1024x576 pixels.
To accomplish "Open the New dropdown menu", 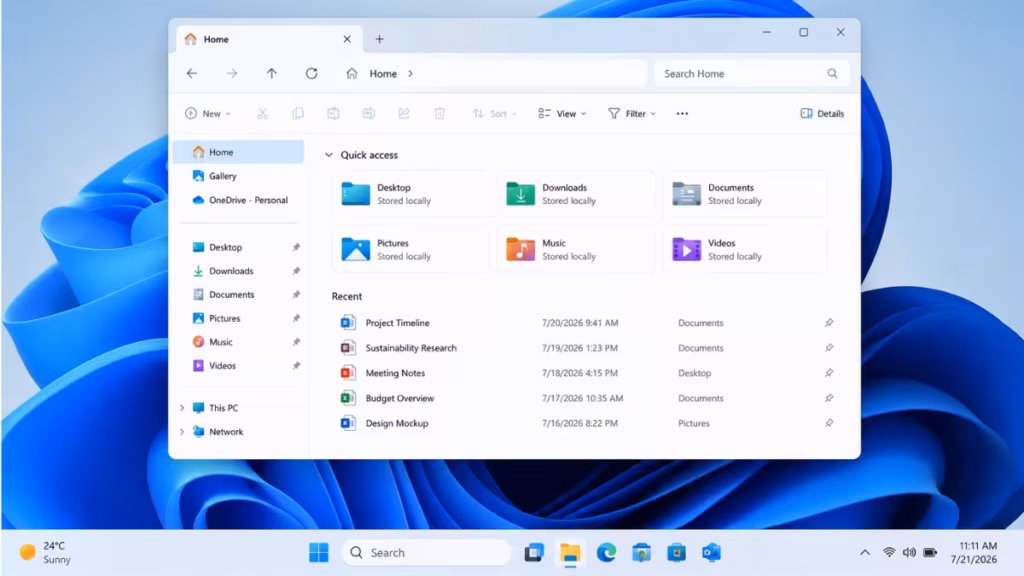I will (208, 114).
